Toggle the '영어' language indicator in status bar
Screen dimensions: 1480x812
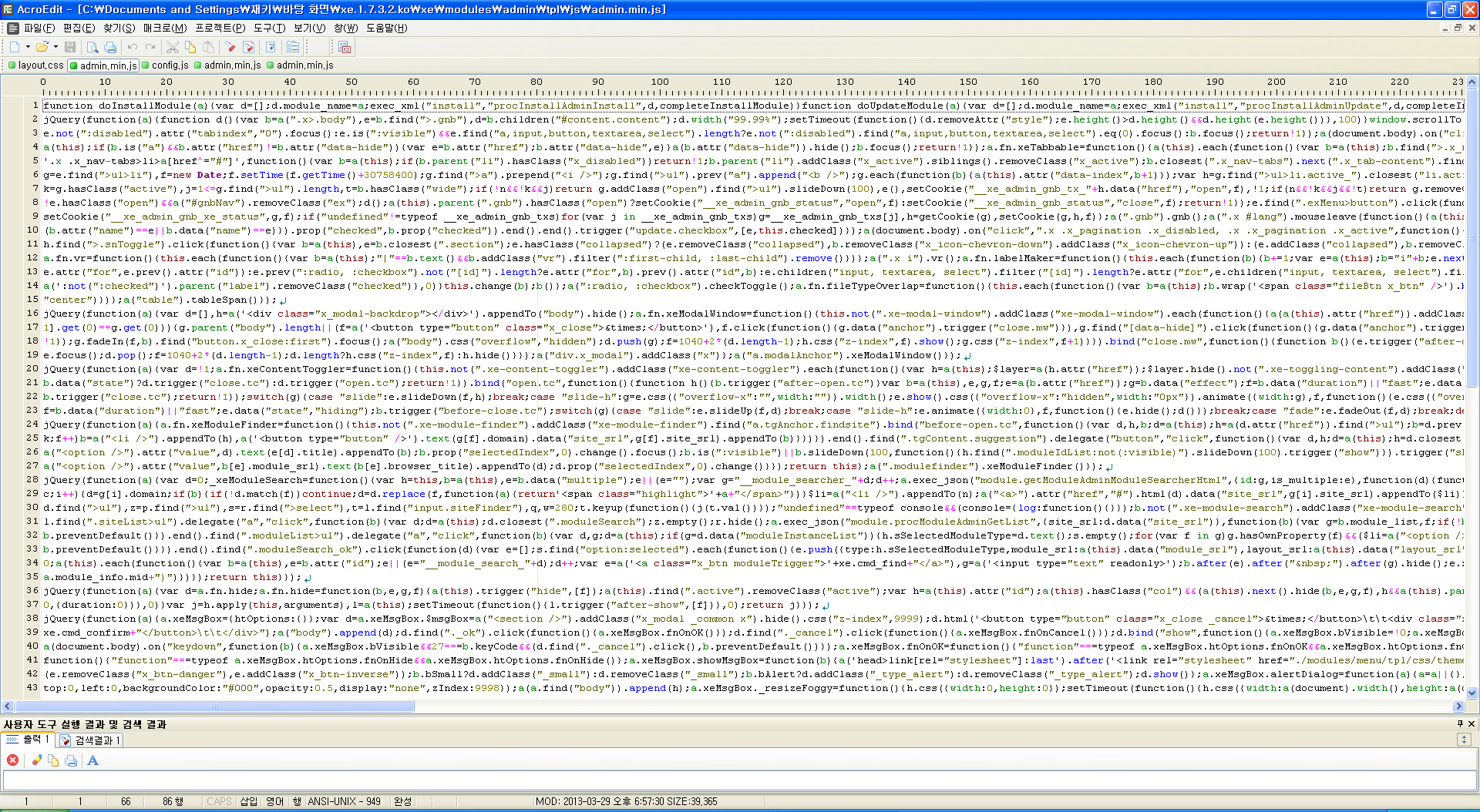coord(274,801)
